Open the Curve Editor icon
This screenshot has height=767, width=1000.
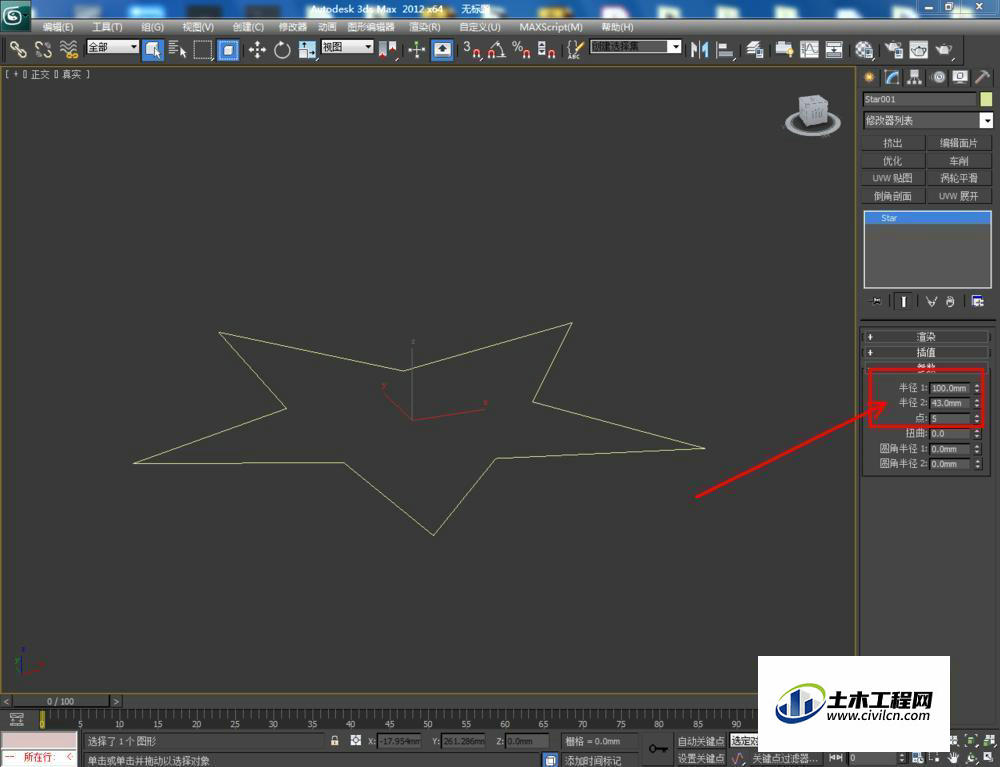click(809, 49)
